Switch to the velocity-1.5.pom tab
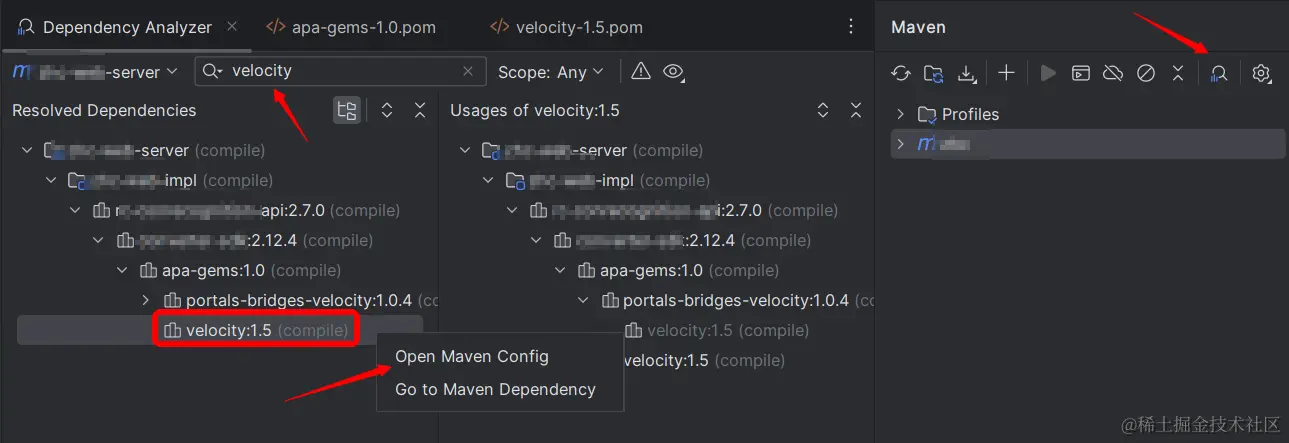This screenshot has height=443, width=1289. pyautogui.click(x=578, y=27)
